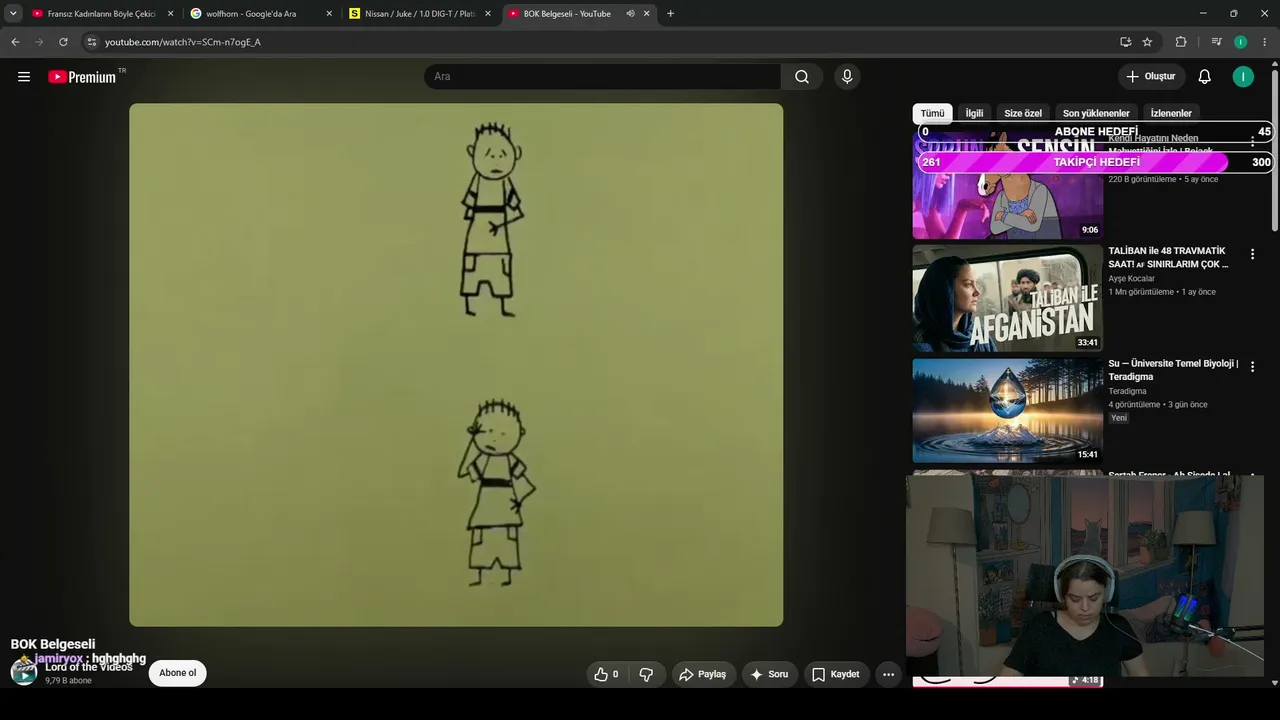Click the Oluştur create button
The height and width of the screenshot is (720, 1280).
(x=1151, y=77)
